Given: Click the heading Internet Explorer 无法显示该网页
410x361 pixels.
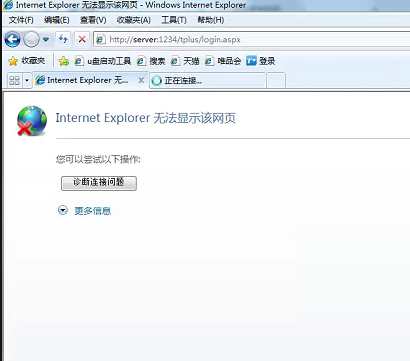Looking at the screenshot, I should (x=146, y=118).
